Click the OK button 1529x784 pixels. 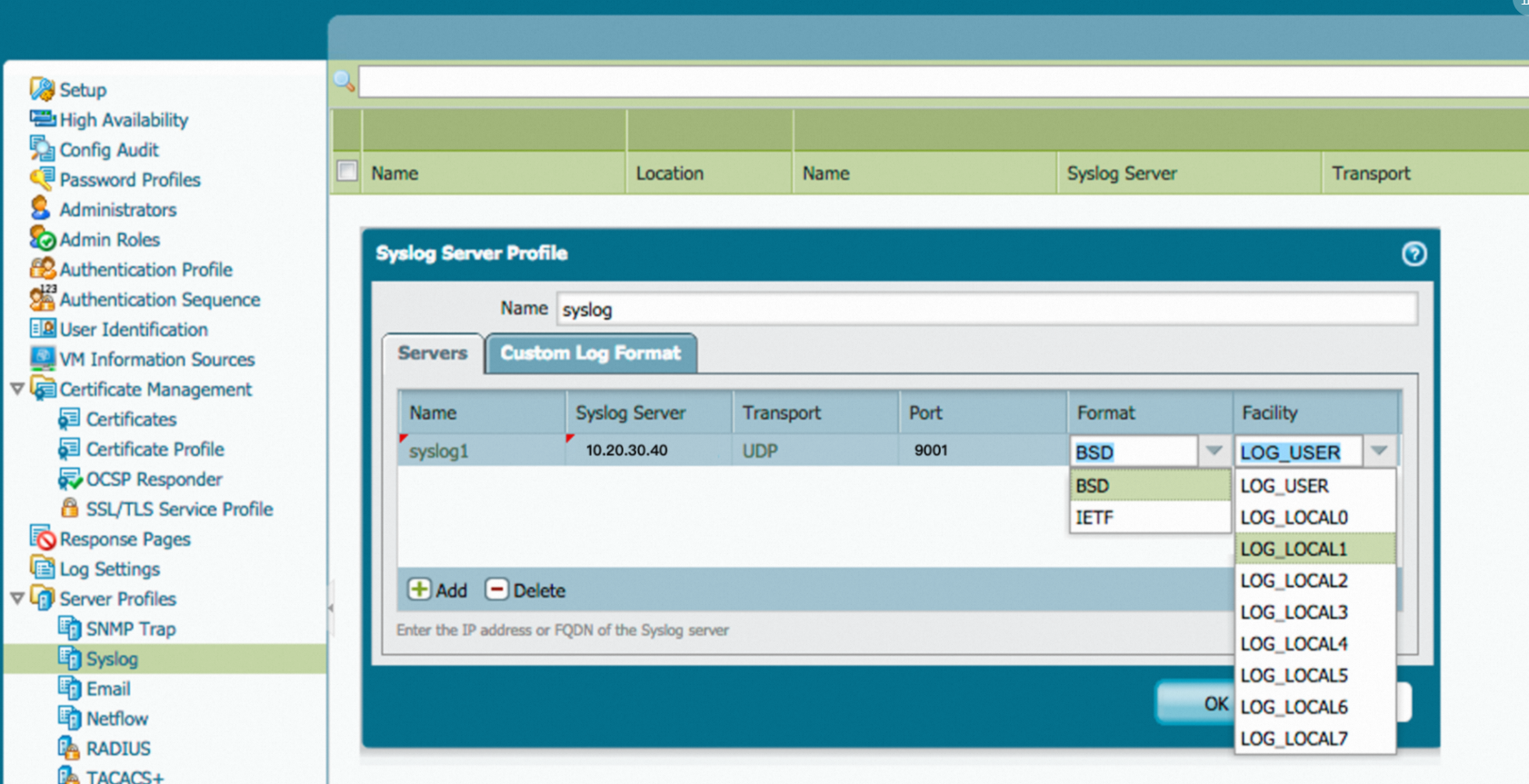point(1195,703)
